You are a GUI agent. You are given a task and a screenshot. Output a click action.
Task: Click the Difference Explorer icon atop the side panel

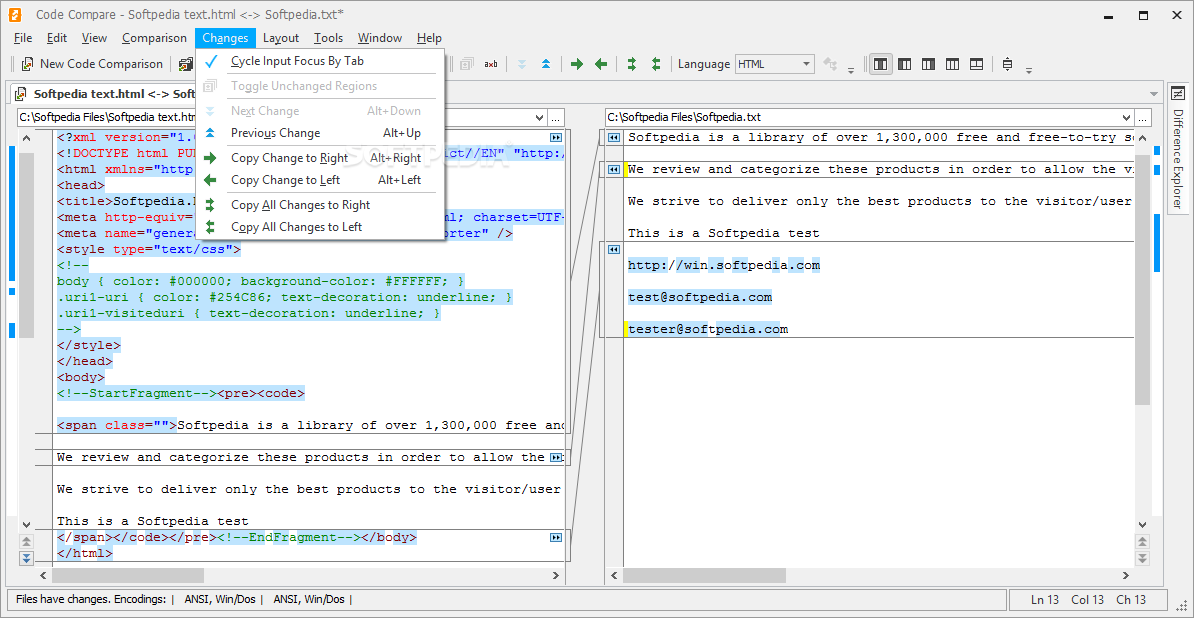coord(1178,94)
